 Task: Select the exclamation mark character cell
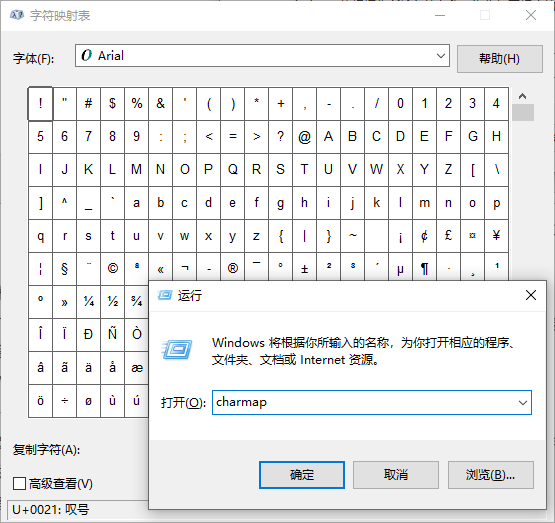(x=40, y=103)
